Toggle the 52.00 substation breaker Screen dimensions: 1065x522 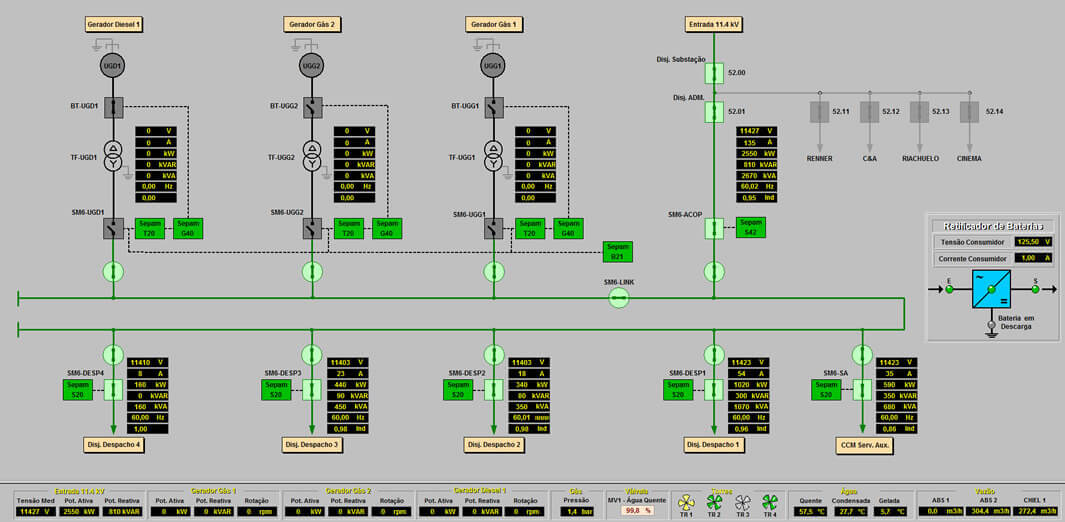pos(713,73)
